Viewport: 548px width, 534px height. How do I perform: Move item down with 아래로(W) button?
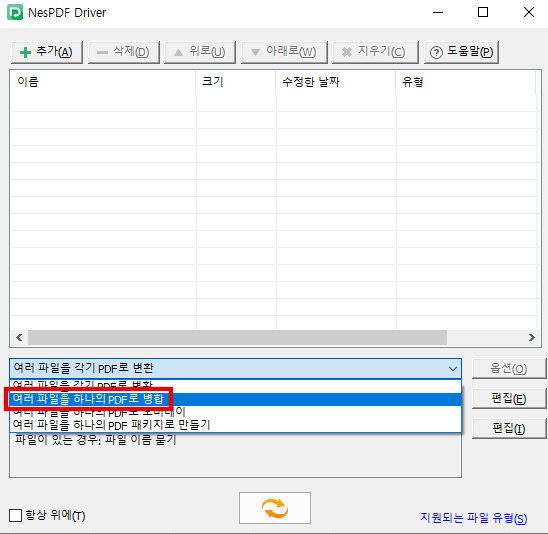[284, 52]
